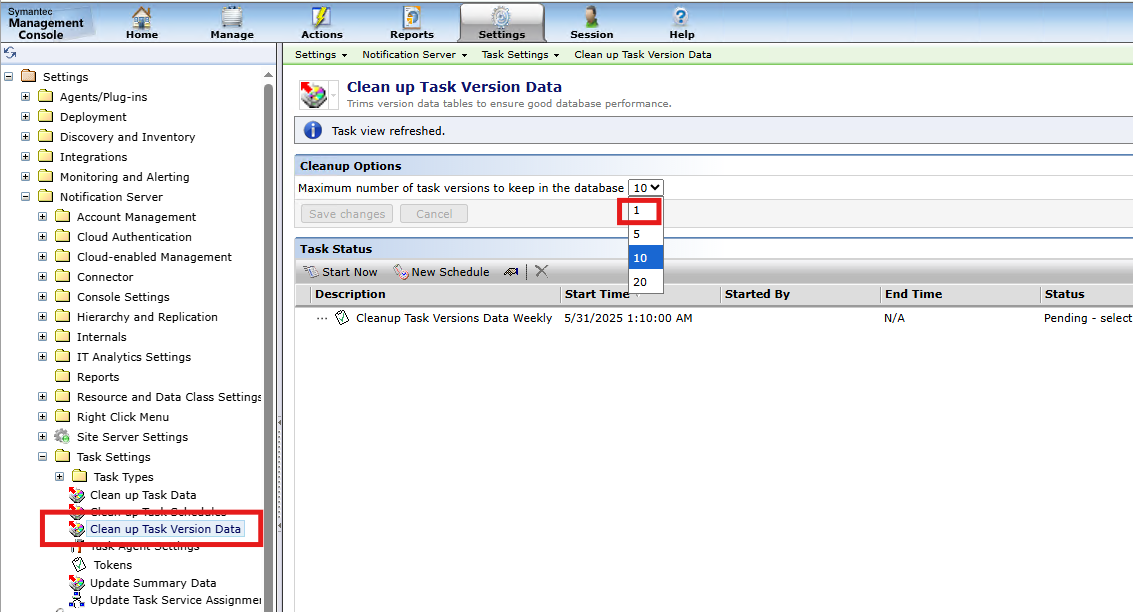Viewport: 1133px width, 612px height.
Task: Open the Settings tab in top bar
Action: (501, 22)
